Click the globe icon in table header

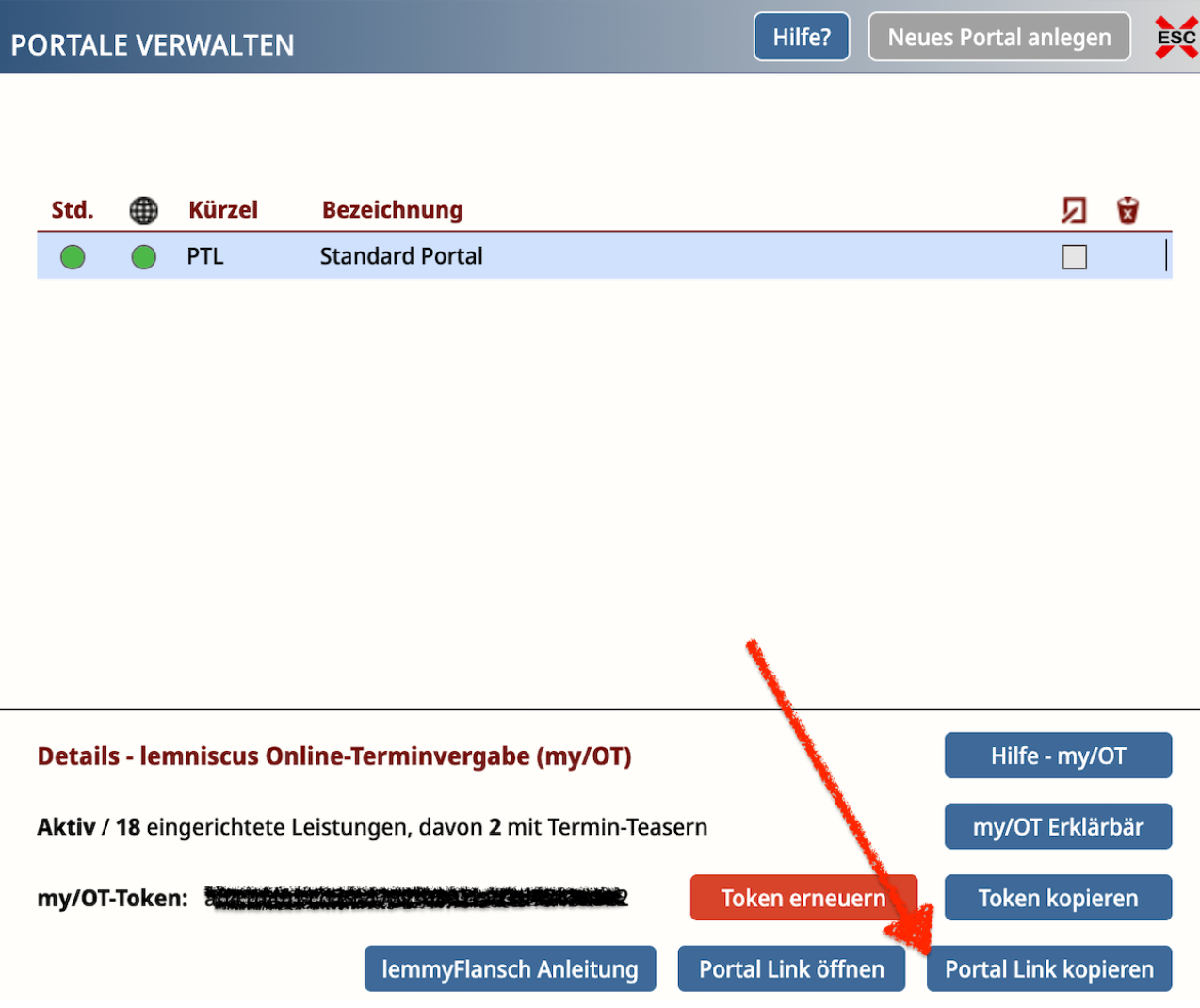[143, 210]
